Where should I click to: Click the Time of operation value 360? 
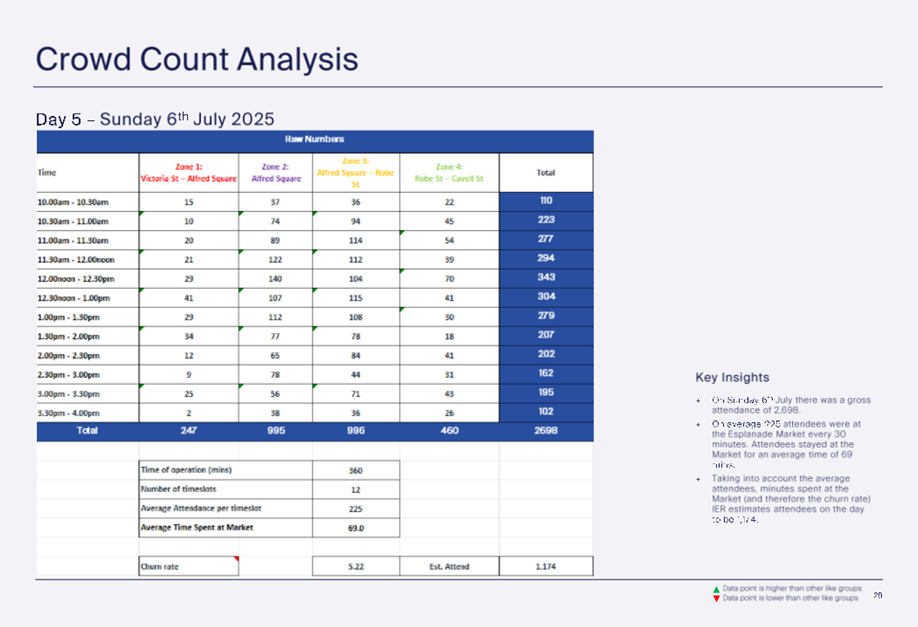coord(355,470)
